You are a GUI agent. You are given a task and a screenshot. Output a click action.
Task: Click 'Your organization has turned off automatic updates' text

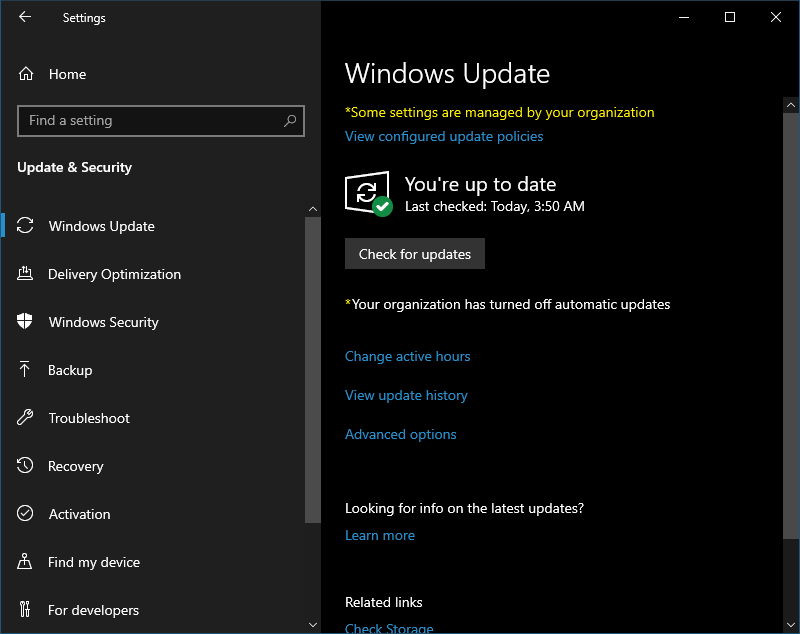[508, 304]
